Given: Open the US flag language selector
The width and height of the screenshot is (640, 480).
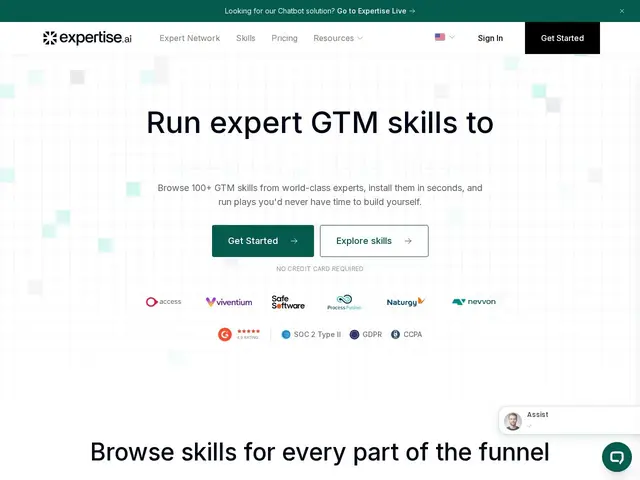Looking at the screenshot, I should pyautogui.click(x=444, y=37).
